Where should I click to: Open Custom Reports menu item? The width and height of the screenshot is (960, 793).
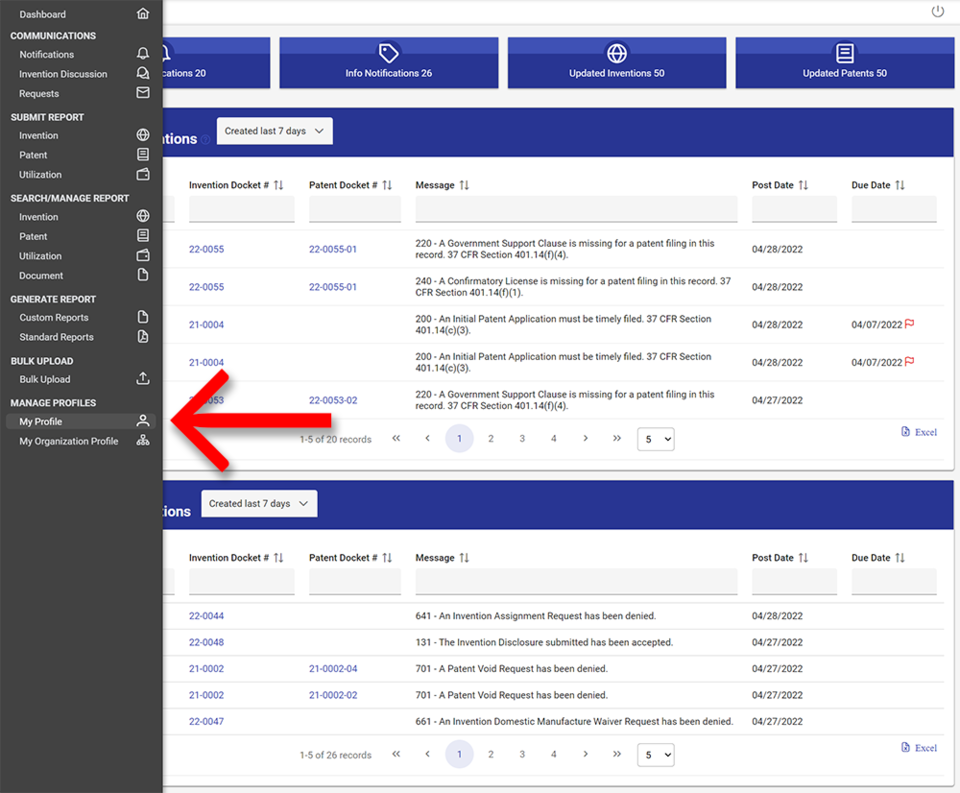55,317
